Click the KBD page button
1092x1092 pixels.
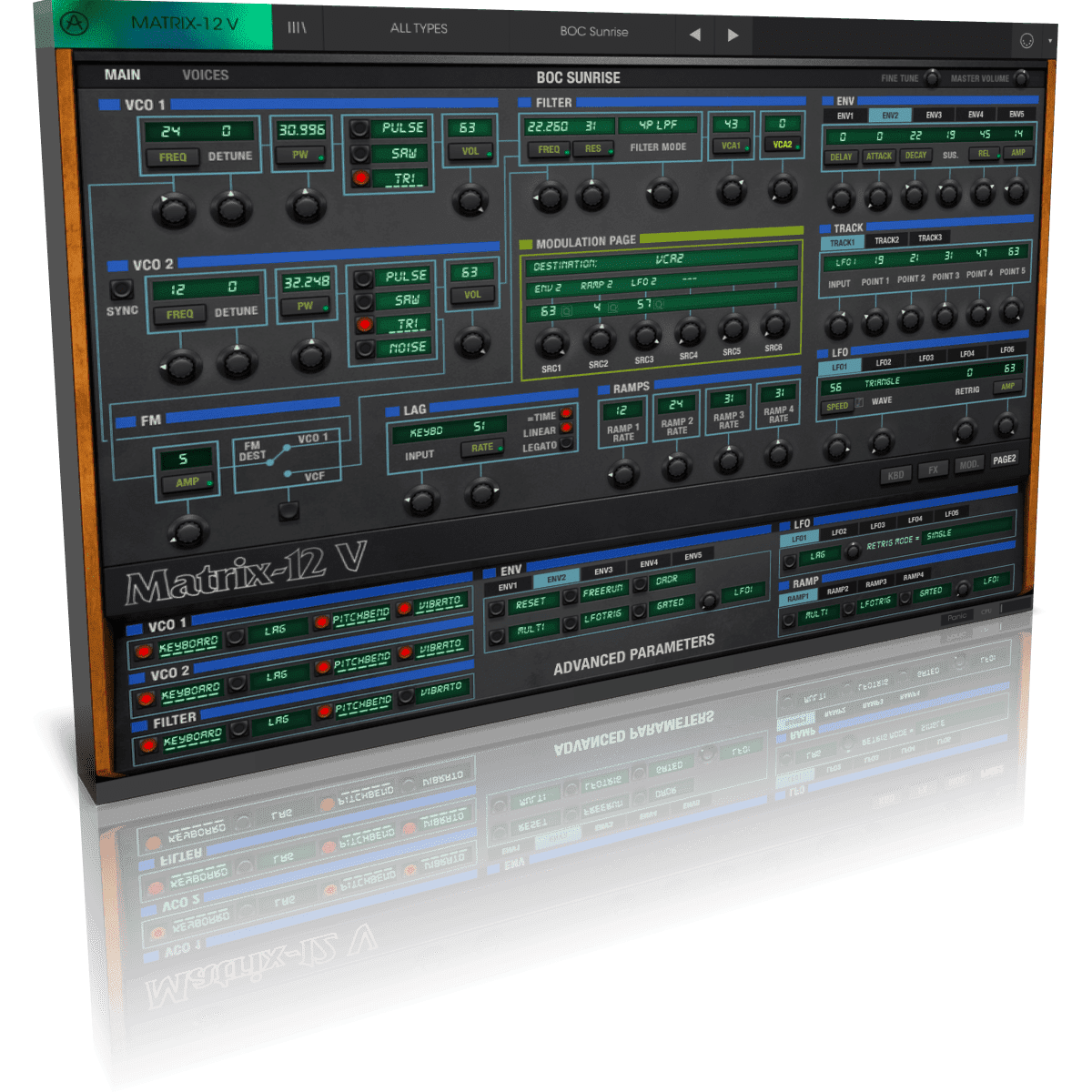tap(896, 475)
